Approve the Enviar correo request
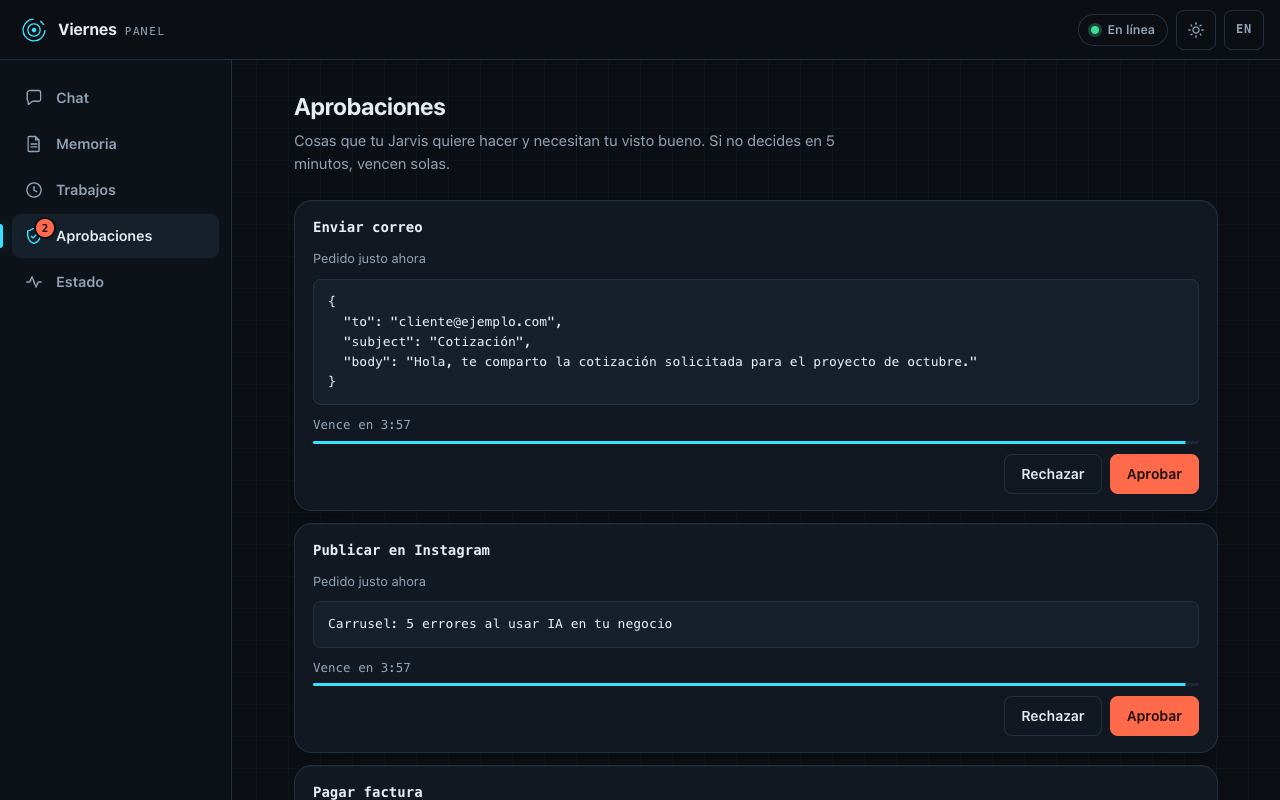The image size is (1280, 800). click(1154, 474)
